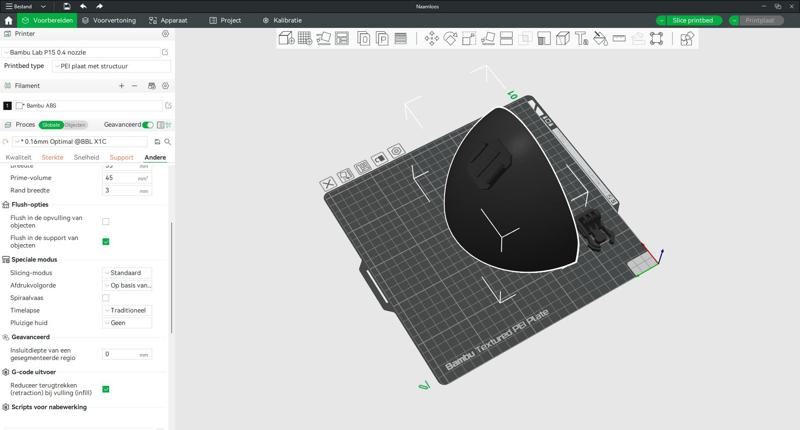The image size is (800, 430).
Task: Select the Color painting bucket tool
Action: pos(601,38)
